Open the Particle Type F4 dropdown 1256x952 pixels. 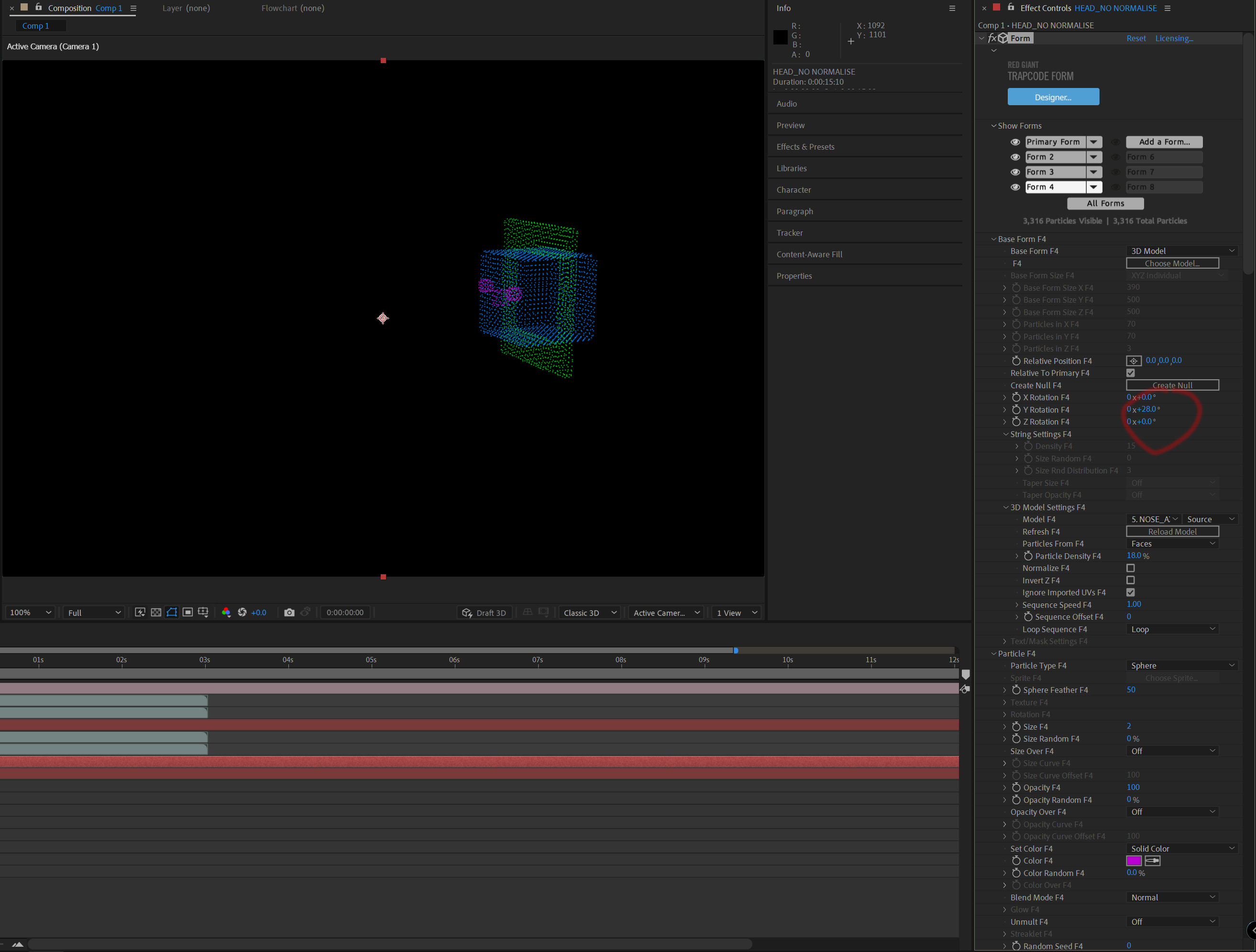coord(1181,665)
